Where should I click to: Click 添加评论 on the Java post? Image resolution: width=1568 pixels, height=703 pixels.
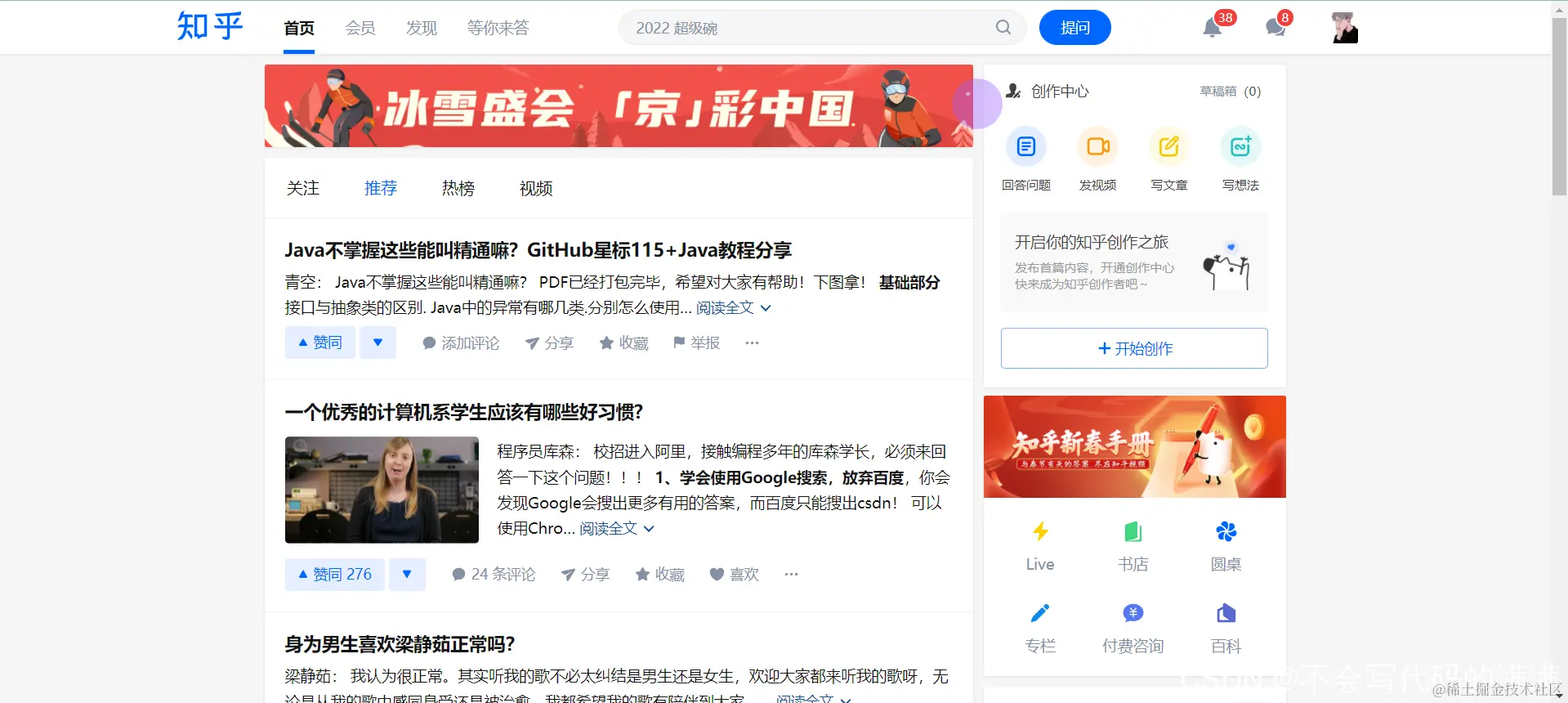coord(461,343)
